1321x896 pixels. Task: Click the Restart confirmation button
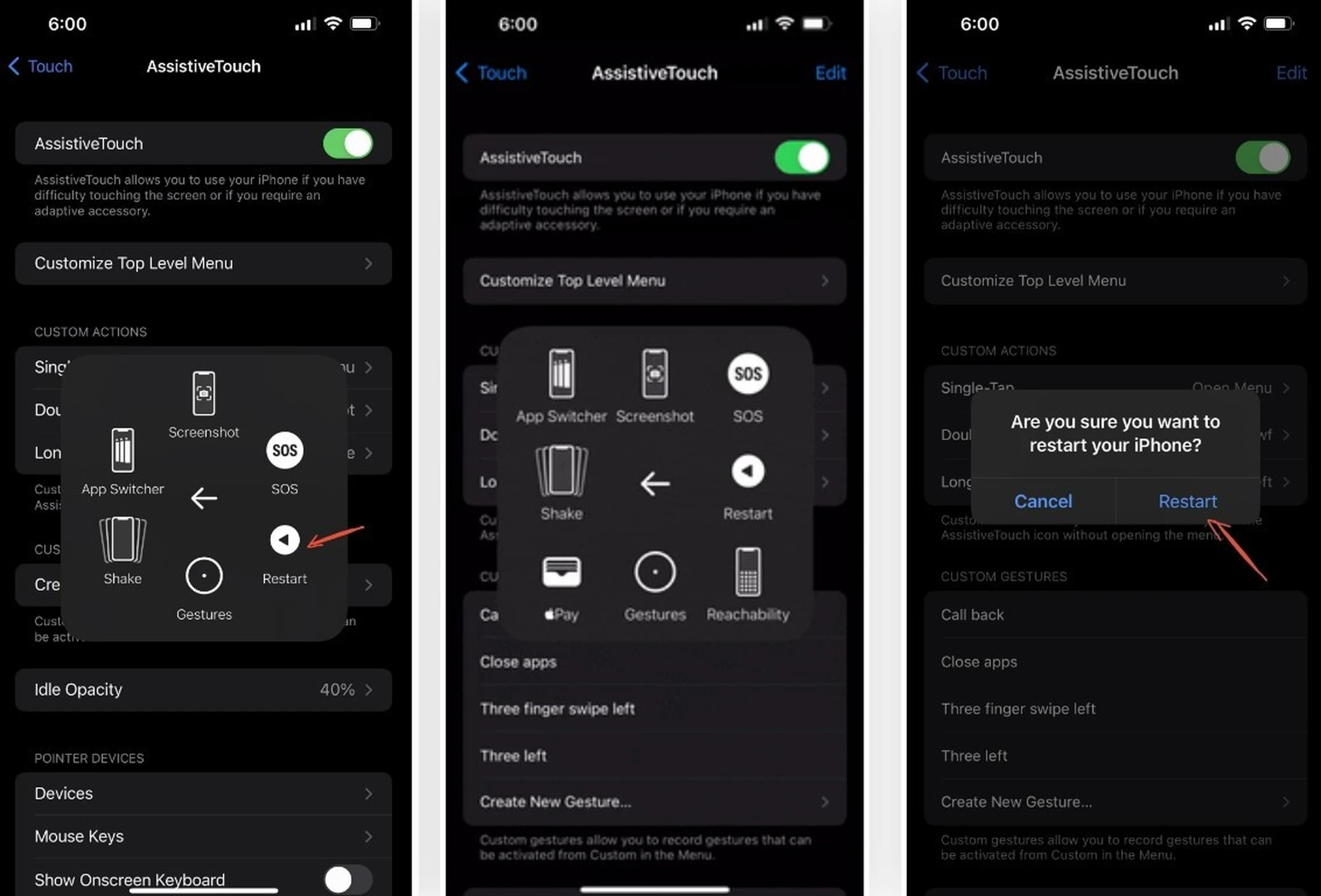(x=1187, y=500)
